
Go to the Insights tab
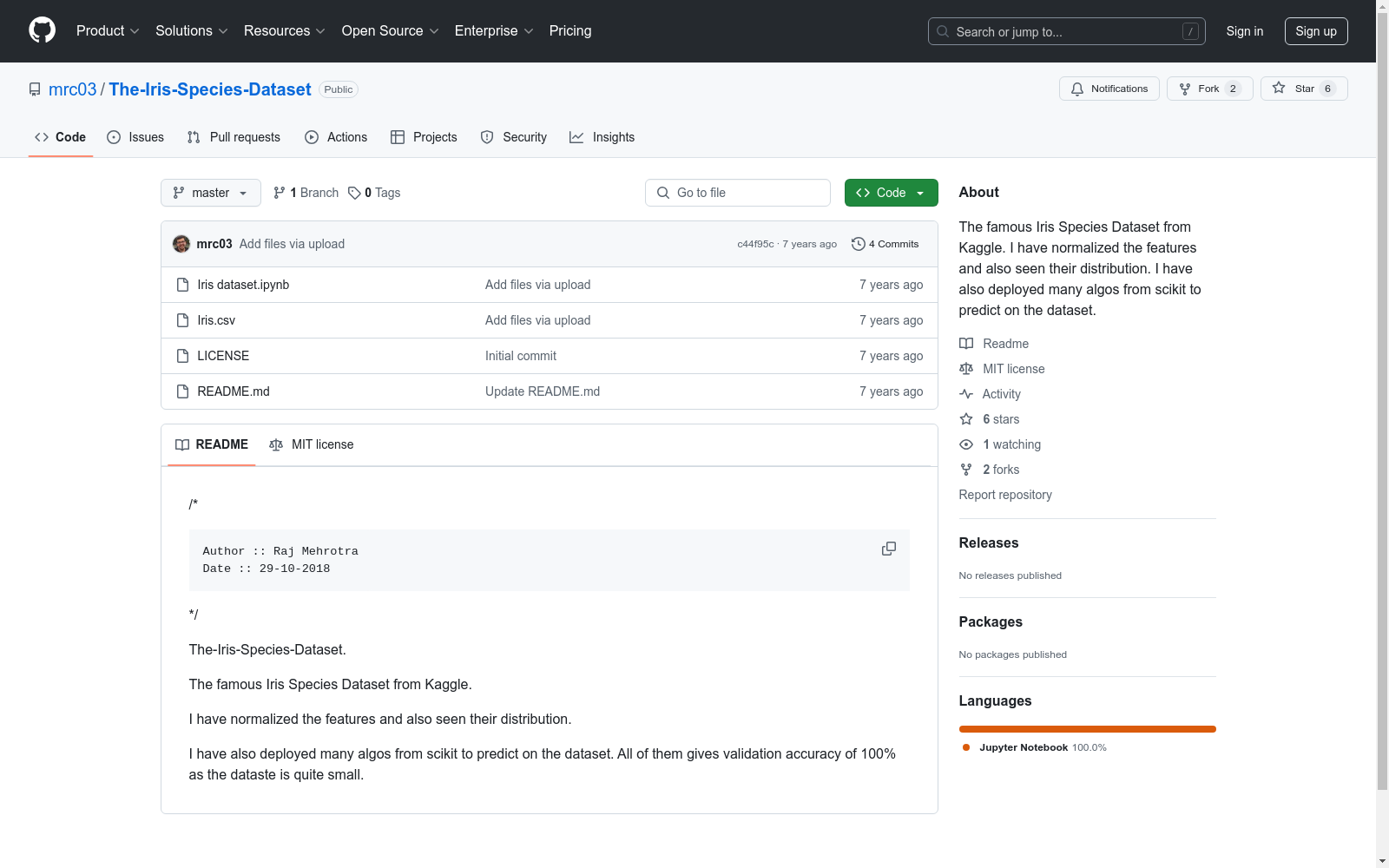[602, 137]
